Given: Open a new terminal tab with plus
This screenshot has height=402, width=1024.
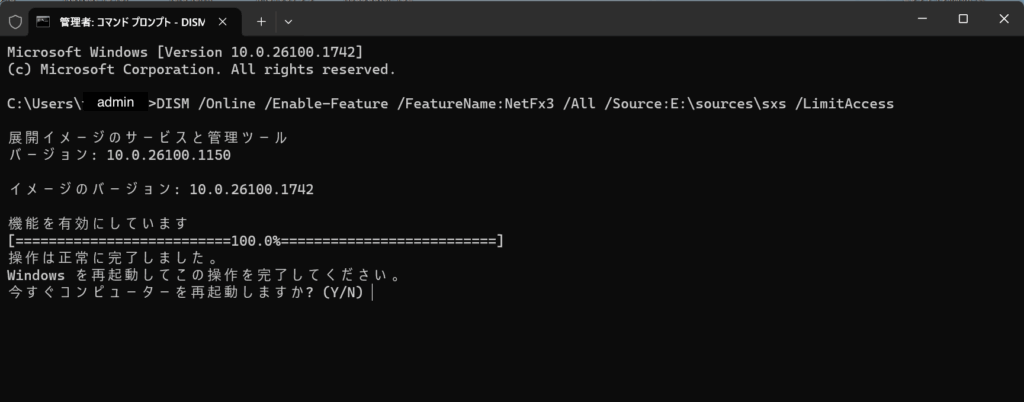Looking at the screenshot, I should tap(261, 20).
